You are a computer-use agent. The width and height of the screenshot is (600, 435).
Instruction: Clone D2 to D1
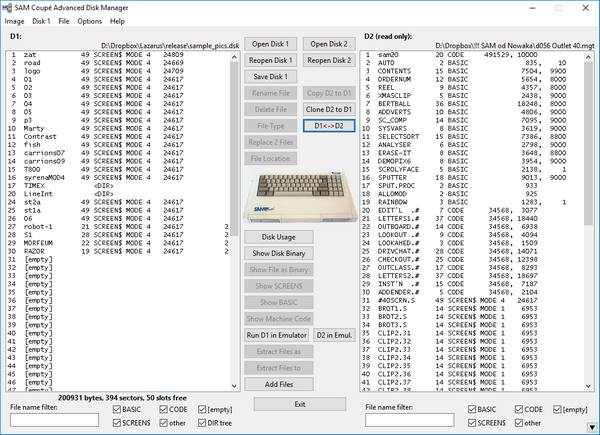(x=329, y=109)
